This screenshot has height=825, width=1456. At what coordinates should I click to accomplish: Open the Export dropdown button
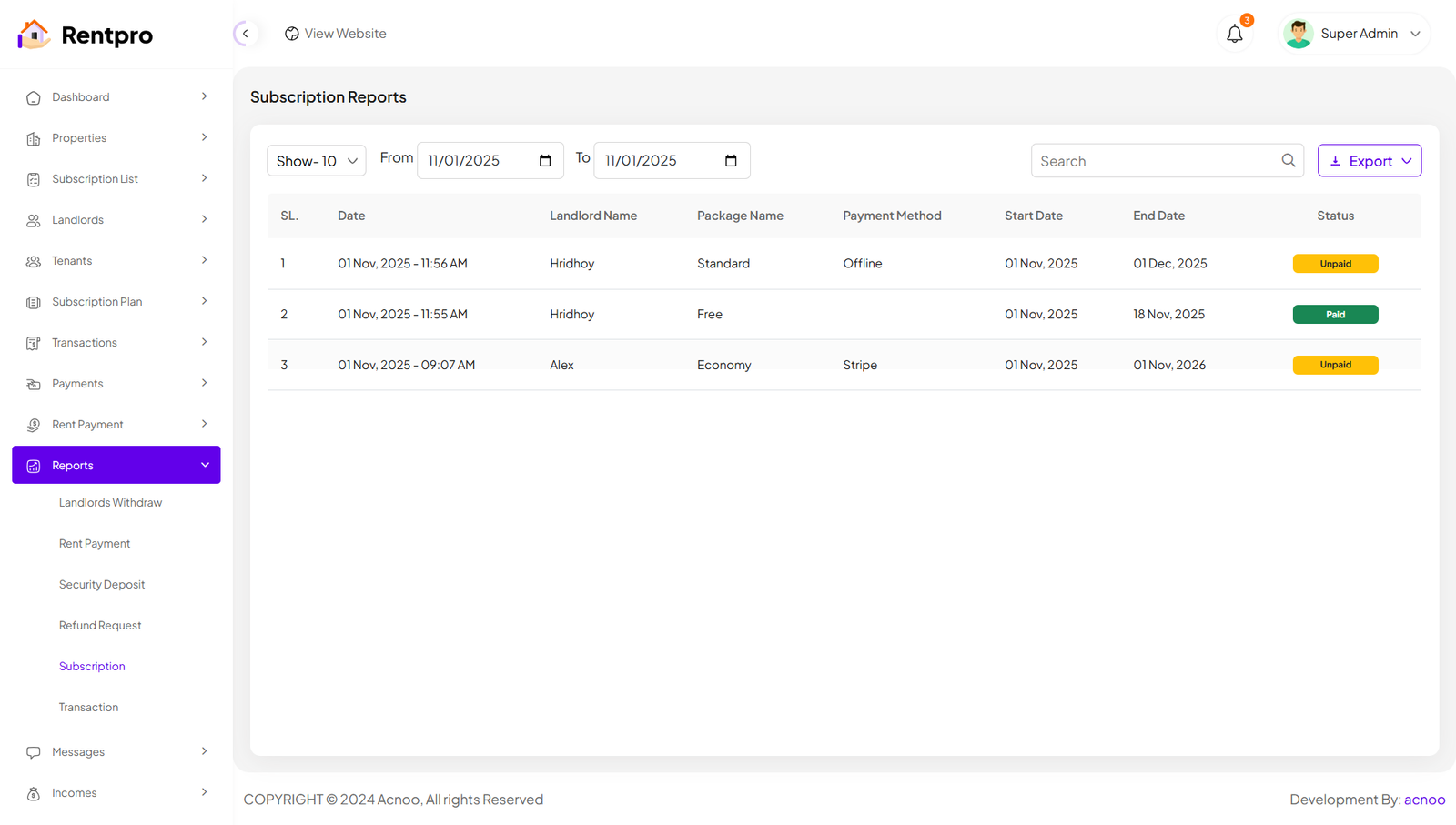[x=1369, y=161]
